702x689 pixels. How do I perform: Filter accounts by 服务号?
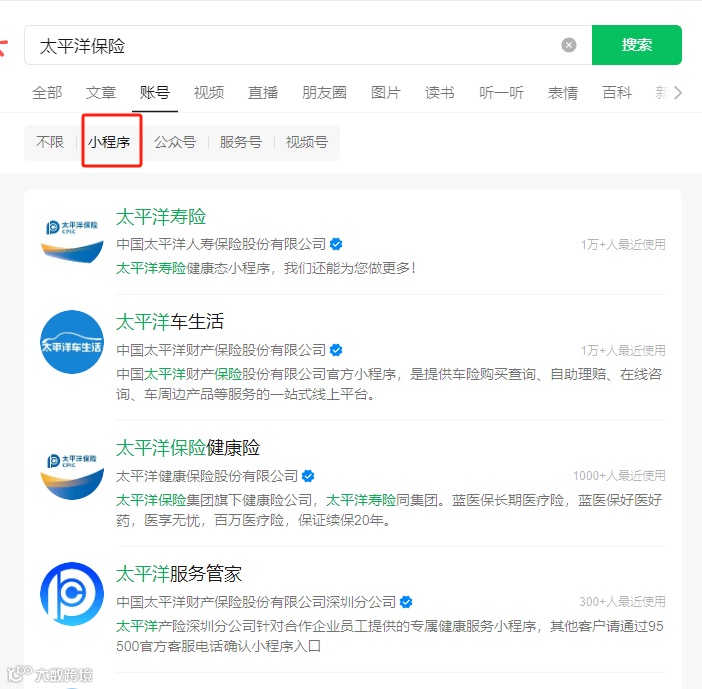(x=240, y=142)
